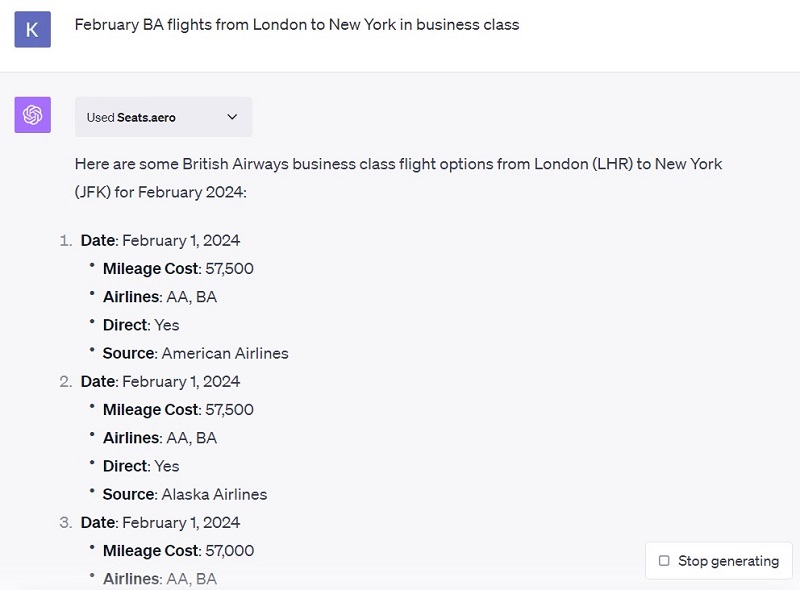Click the Source: American Airlines line
The width and height of the screenshot is (800, 590).
tap(195, 353)
